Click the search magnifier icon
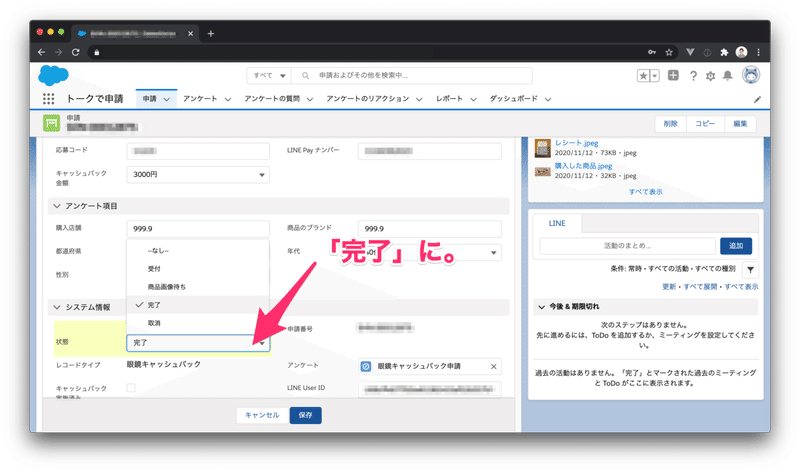800x472 pixels. point(305,76)
